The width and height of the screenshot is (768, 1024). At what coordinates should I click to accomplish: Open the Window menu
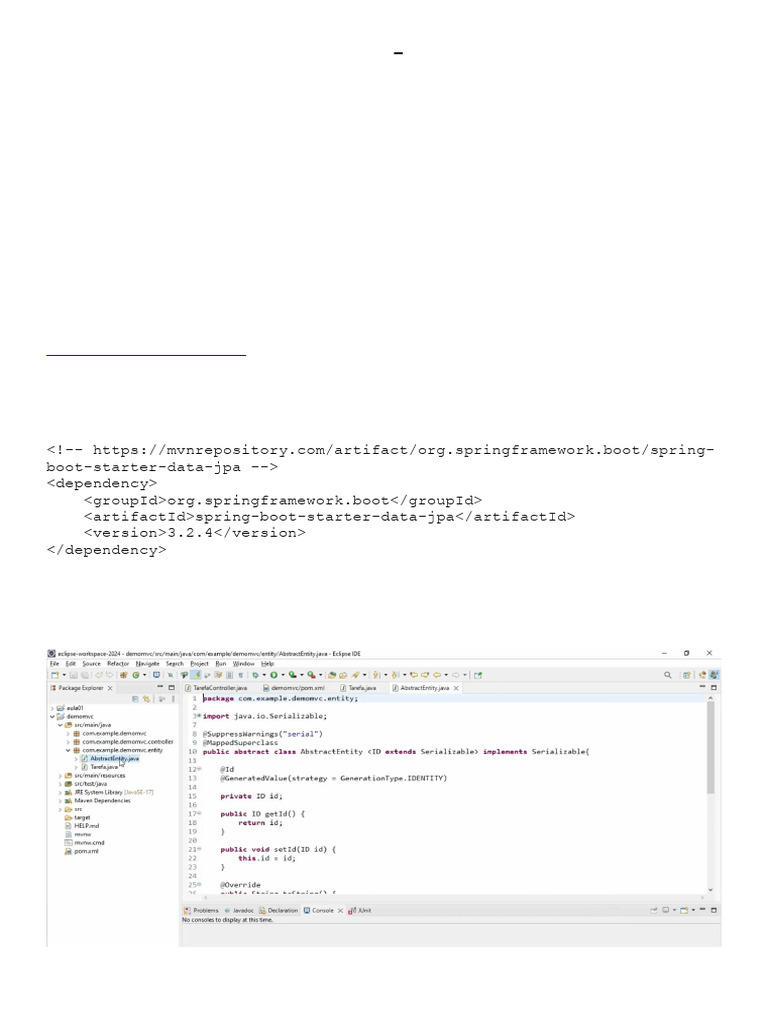coord(244,664)
